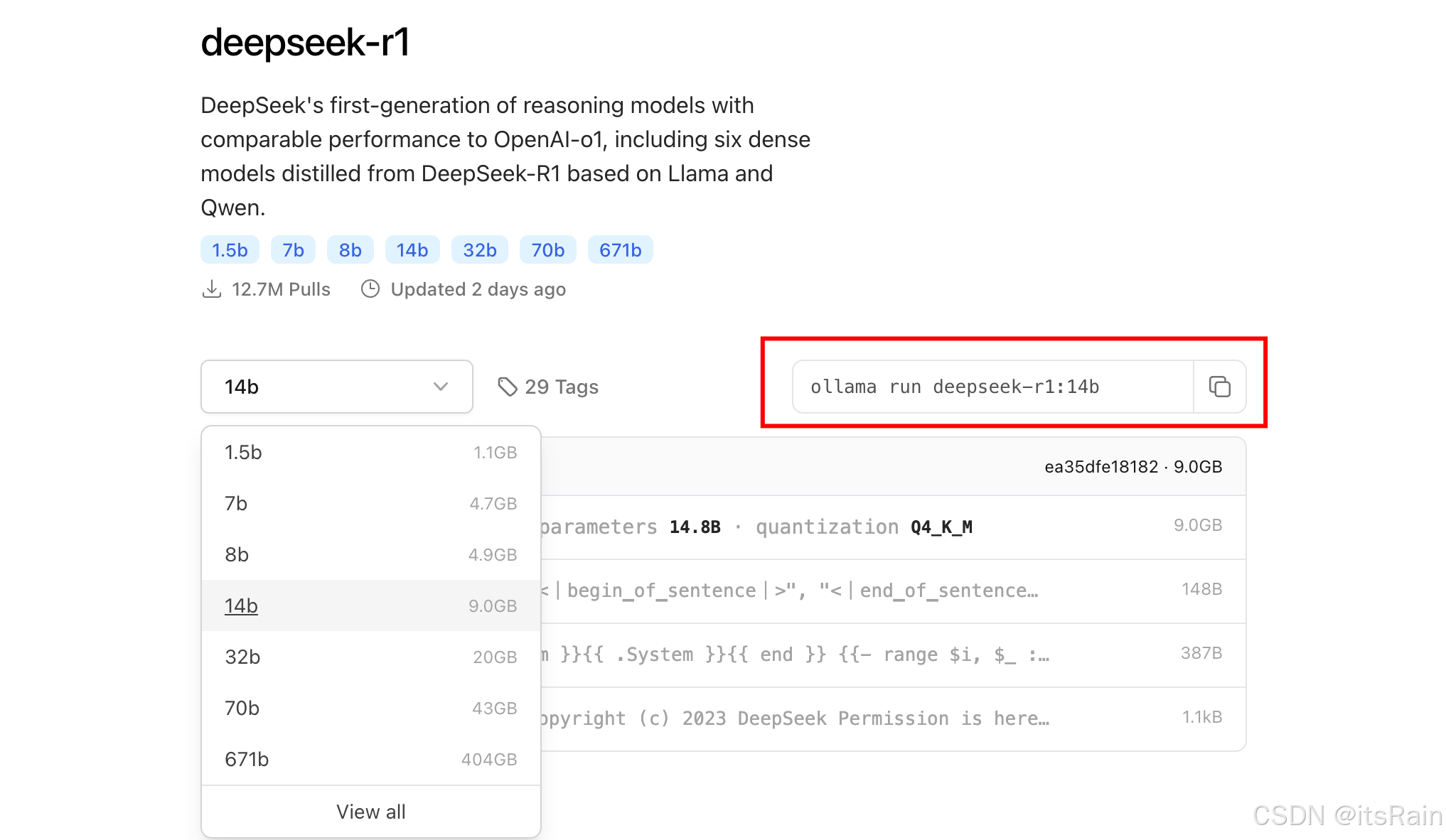Open the begin_of_sentence params file row

pos(893,591)
